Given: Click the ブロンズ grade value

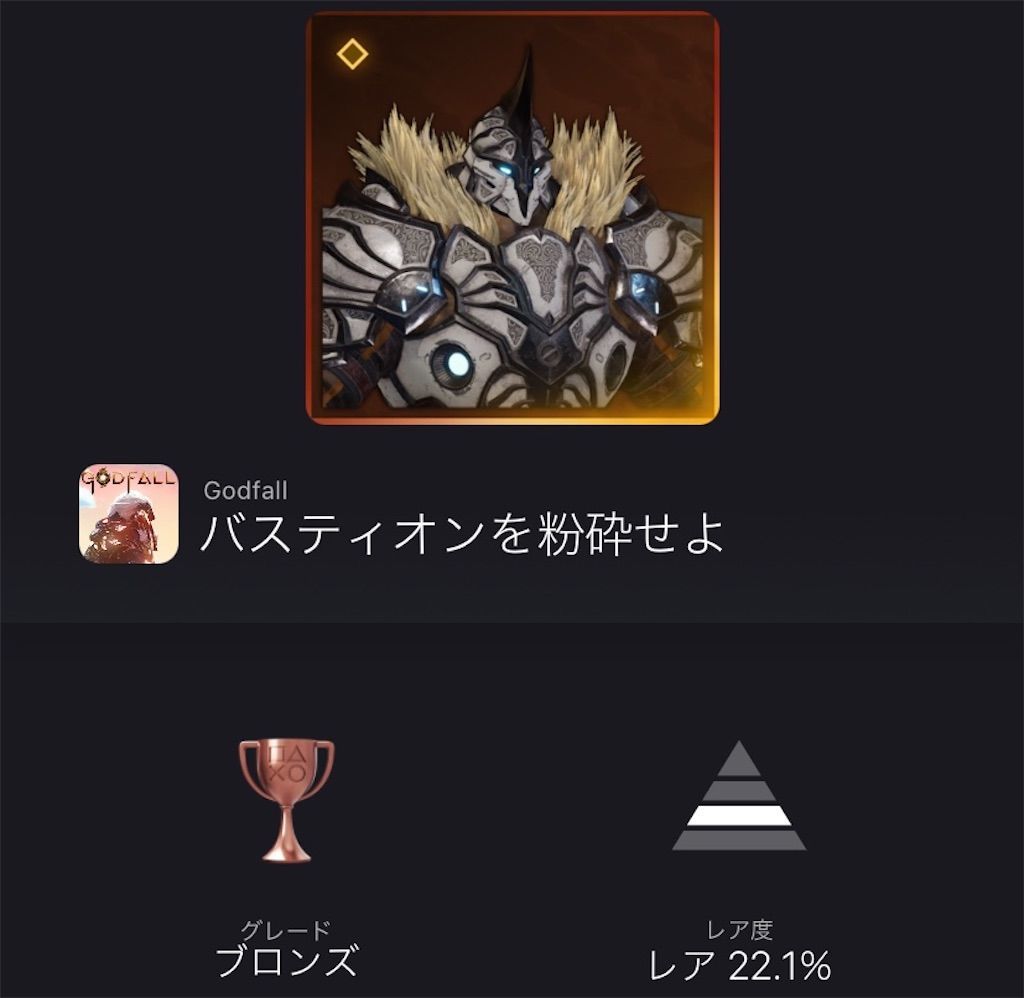Looking at the screenshot, I should click(286, 961).
